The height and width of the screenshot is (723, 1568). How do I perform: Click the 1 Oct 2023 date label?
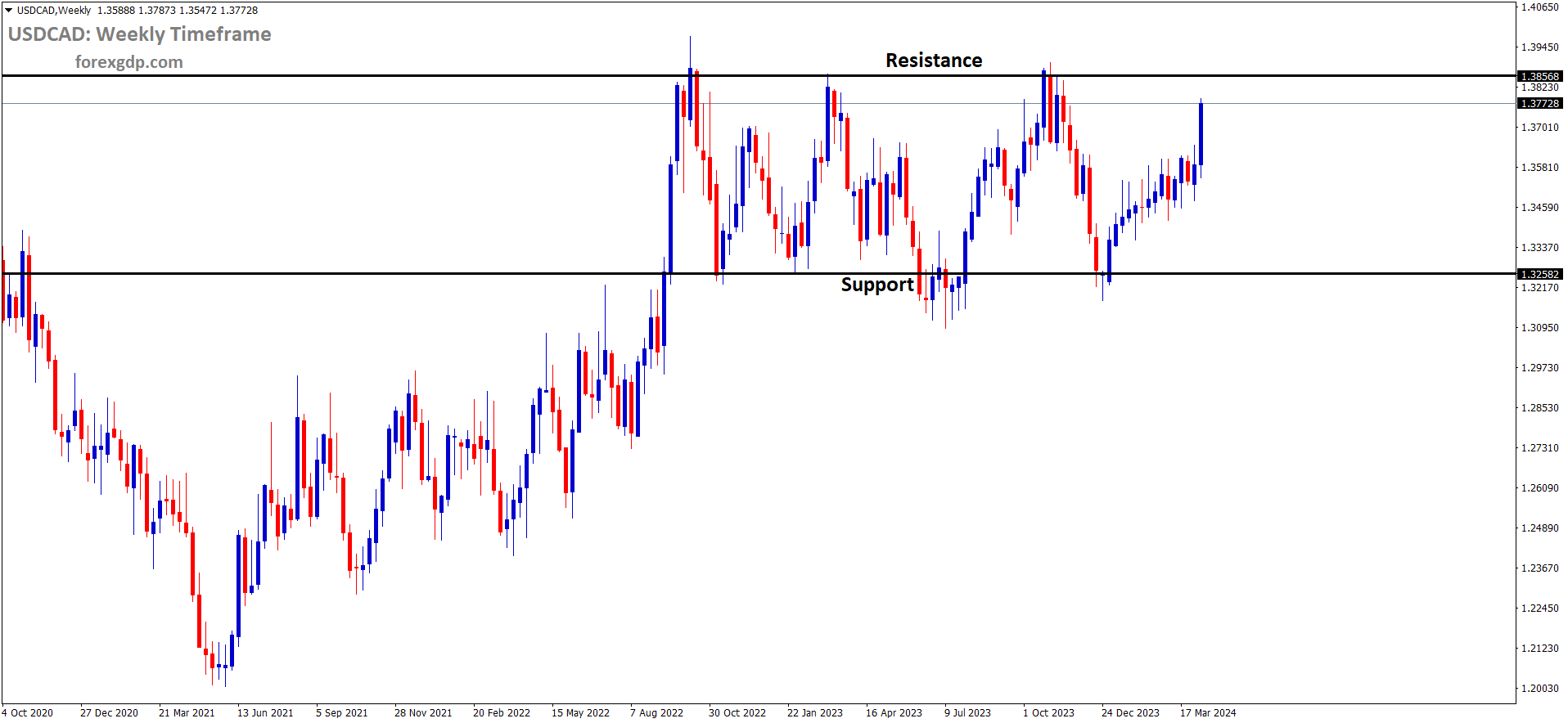pyautogui.click(x=1048, y=712)
